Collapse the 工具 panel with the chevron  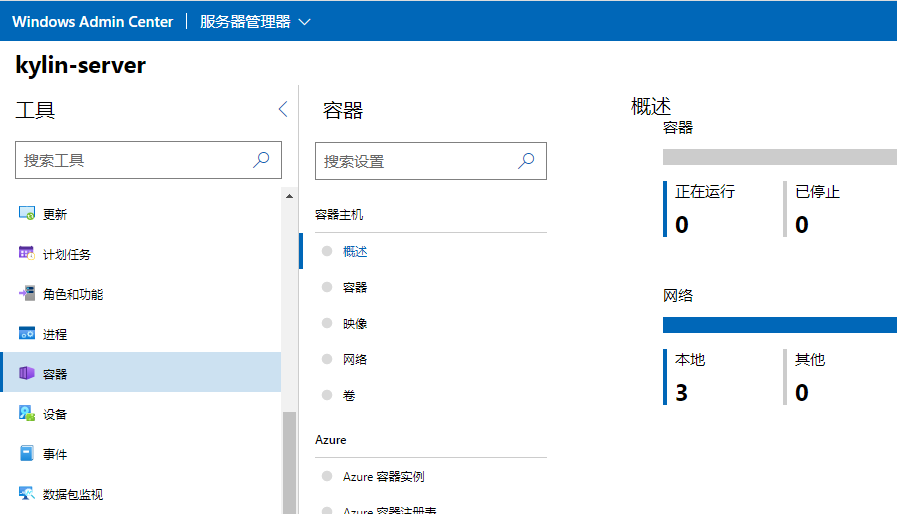(283, 109)
